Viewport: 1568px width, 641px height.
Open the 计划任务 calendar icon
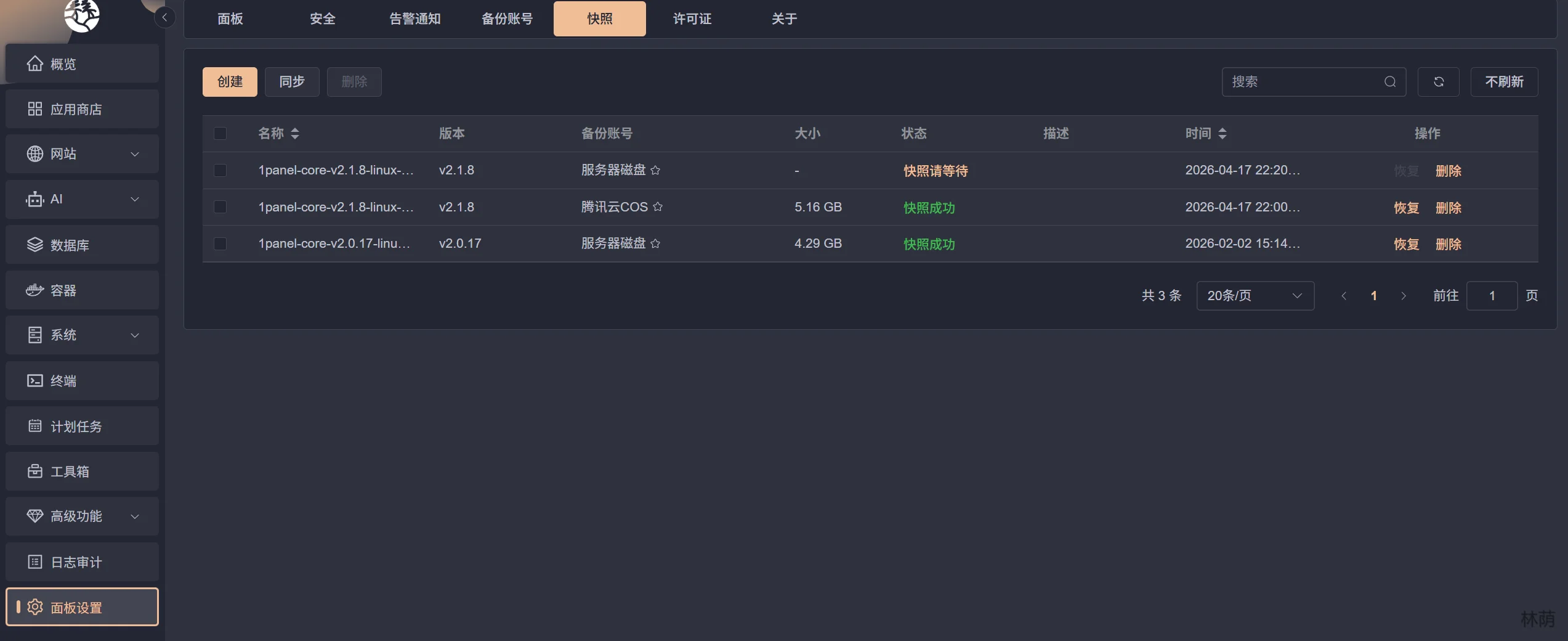(x=35, y=426)
